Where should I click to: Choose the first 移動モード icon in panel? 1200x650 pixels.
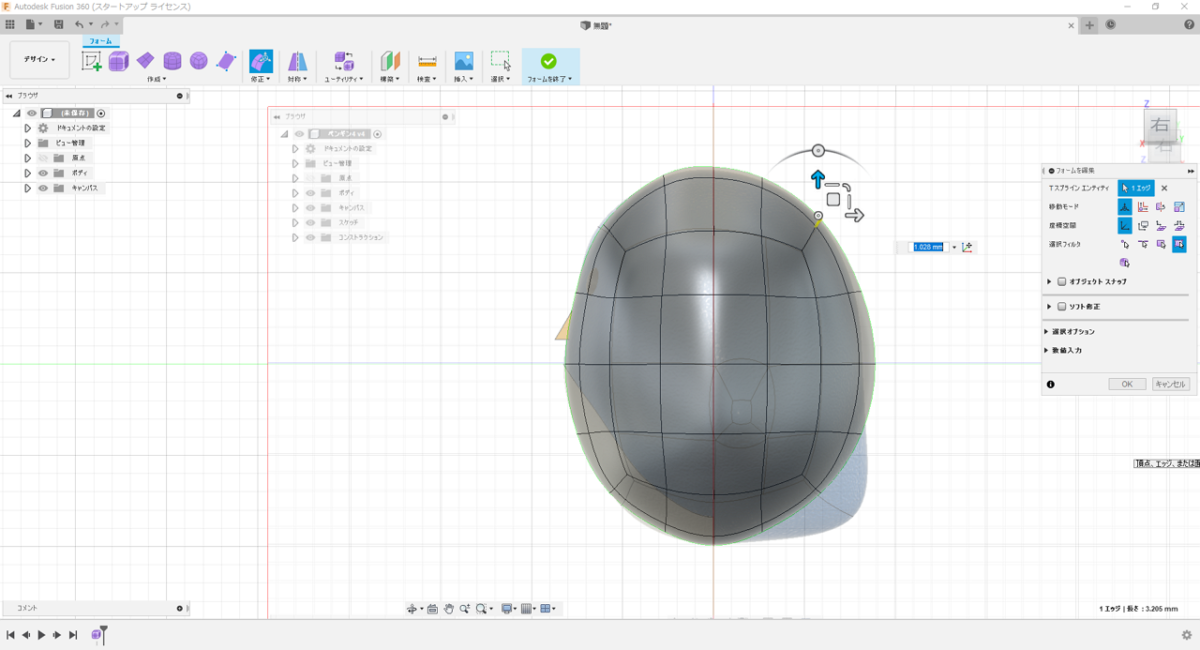[x=1124, y=206]
